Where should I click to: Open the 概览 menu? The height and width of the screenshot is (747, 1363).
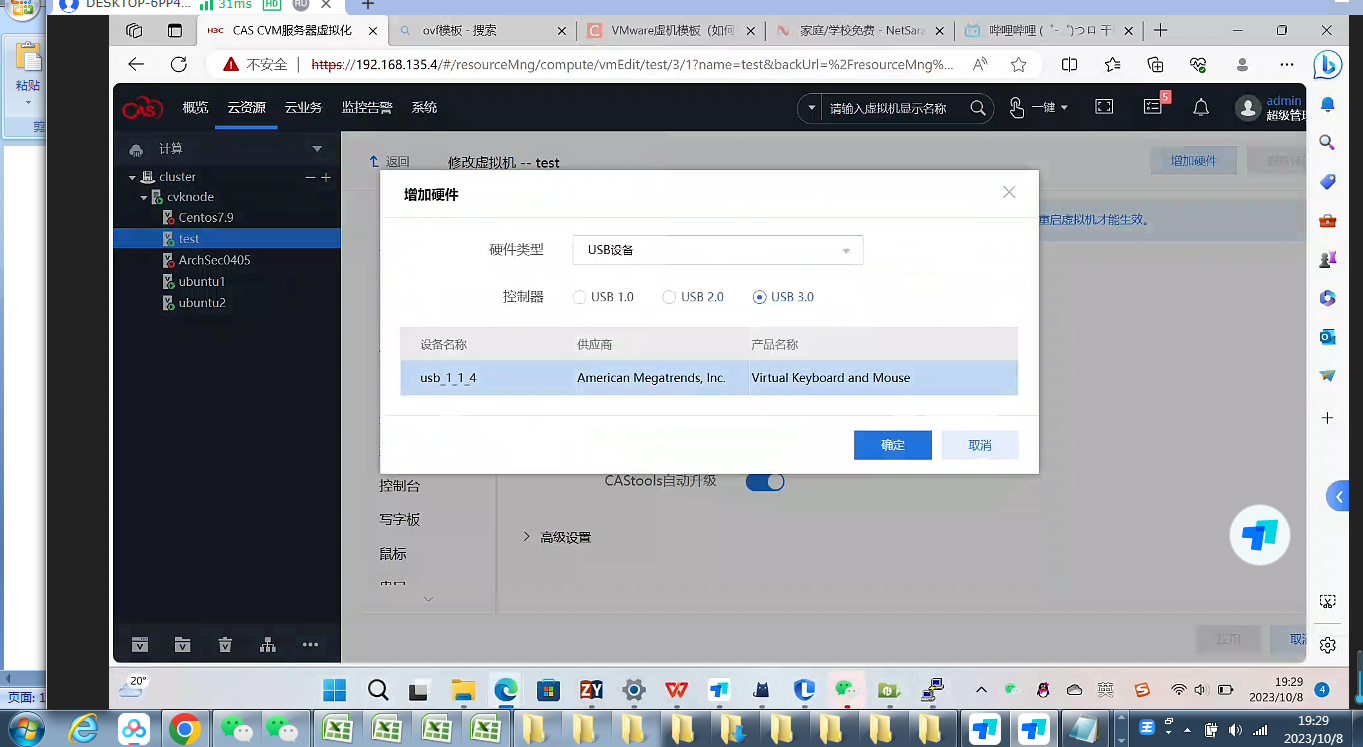tap(196, 108)
